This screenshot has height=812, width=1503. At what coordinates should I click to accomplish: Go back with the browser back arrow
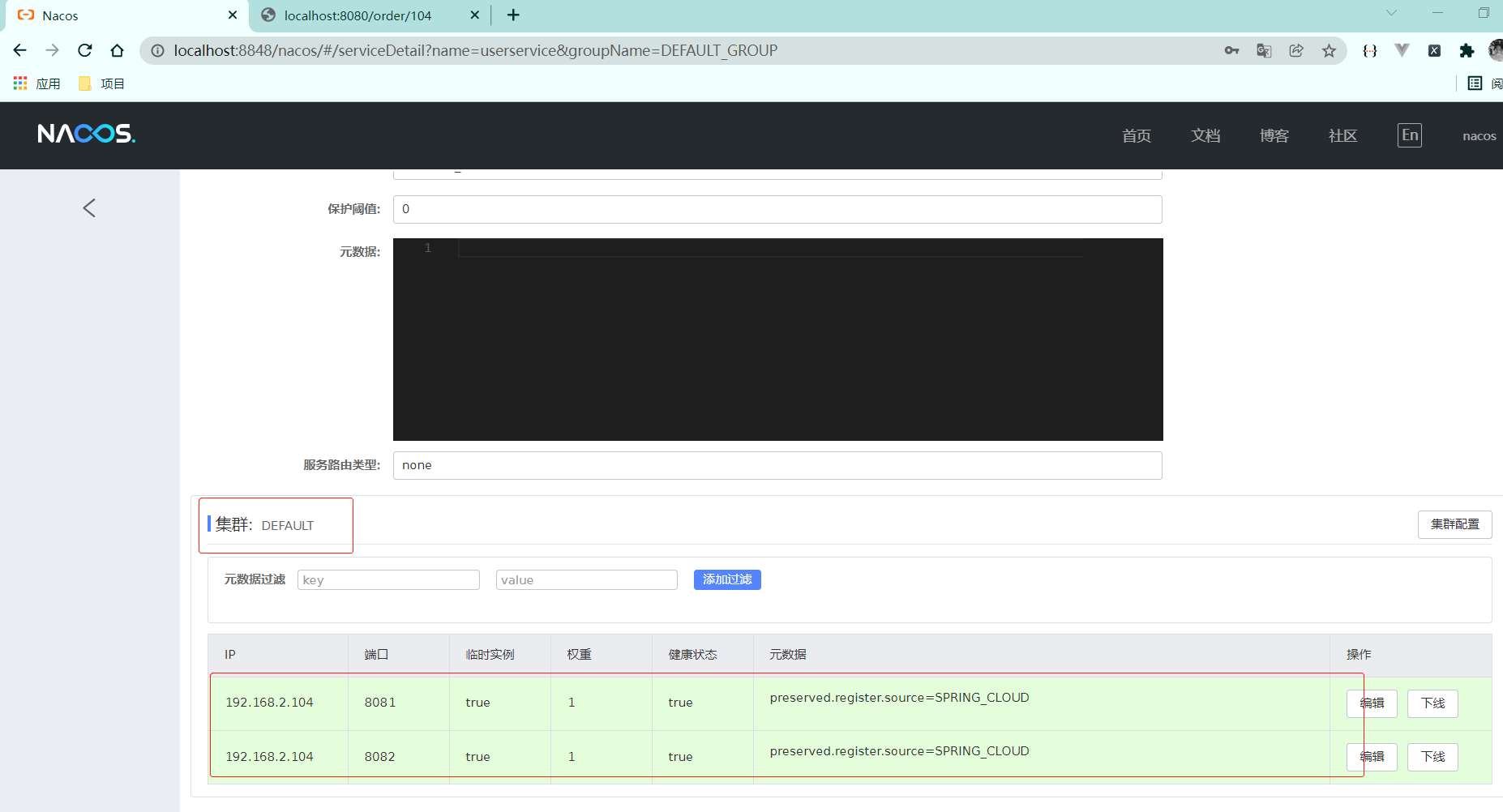tap(20, 50)
